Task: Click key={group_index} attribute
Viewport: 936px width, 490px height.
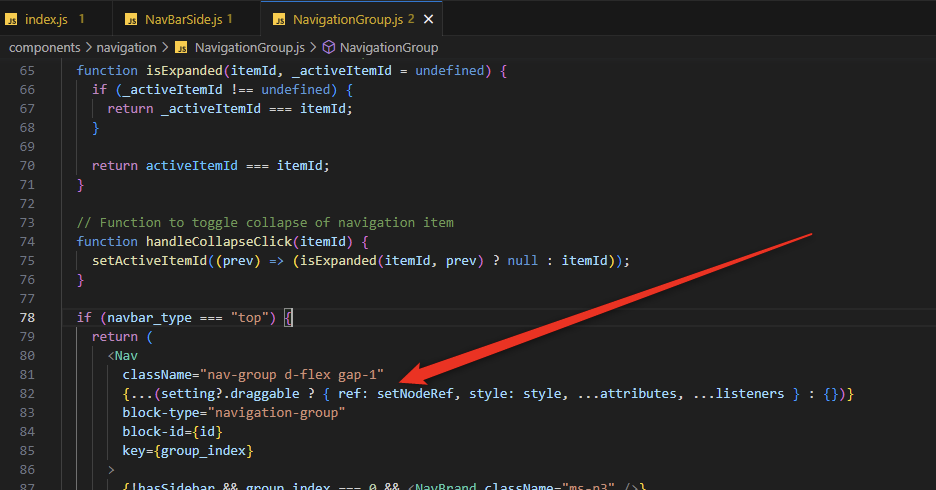Action: point(188,451)
